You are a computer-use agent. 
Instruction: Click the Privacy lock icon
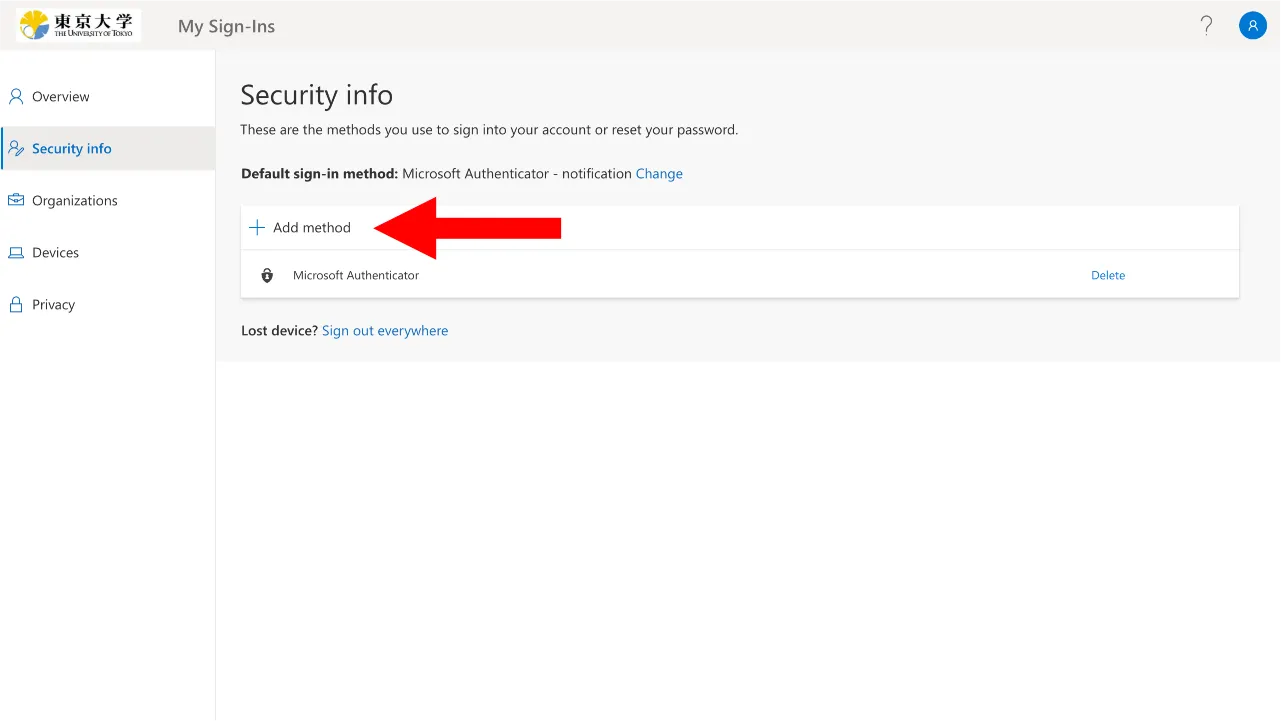[16, 305]
